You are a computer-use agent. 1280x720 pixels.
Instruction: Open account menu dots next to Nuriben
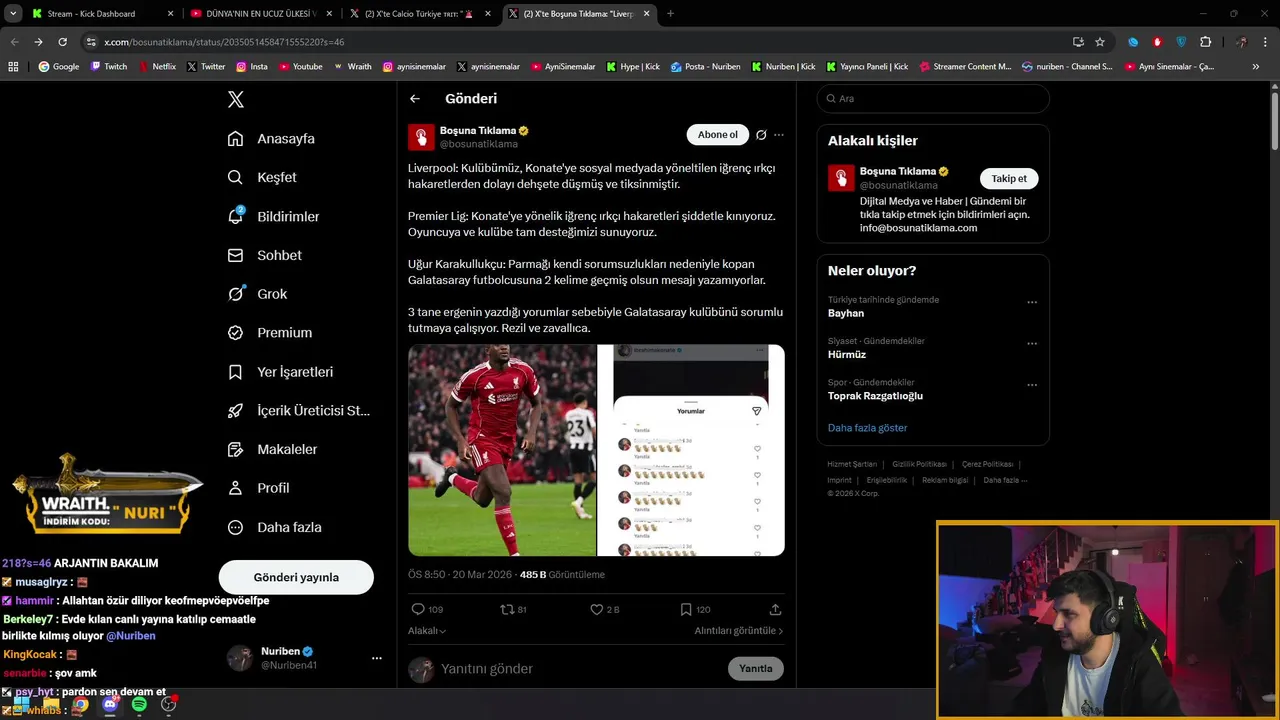pos(377,658)
